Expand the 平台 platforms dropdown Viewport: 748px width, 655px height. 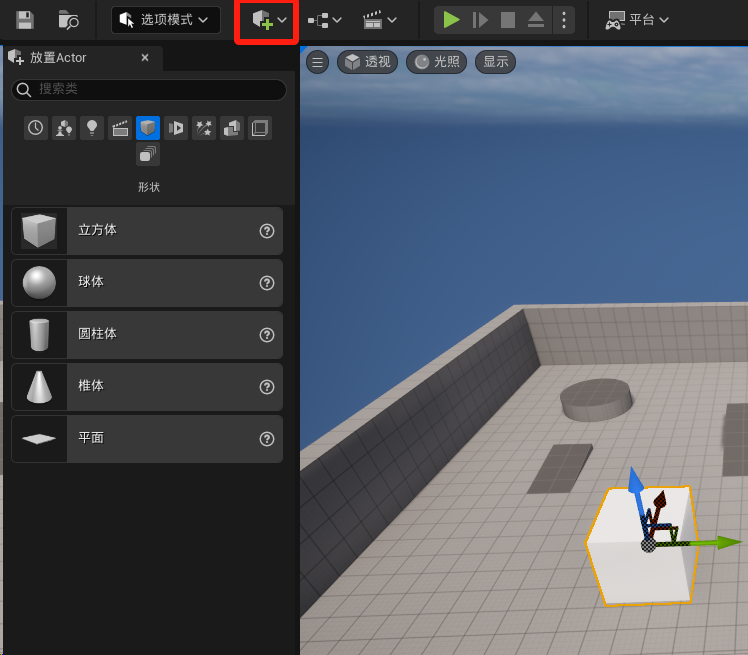pyautogui.click(x=637, y=19)
